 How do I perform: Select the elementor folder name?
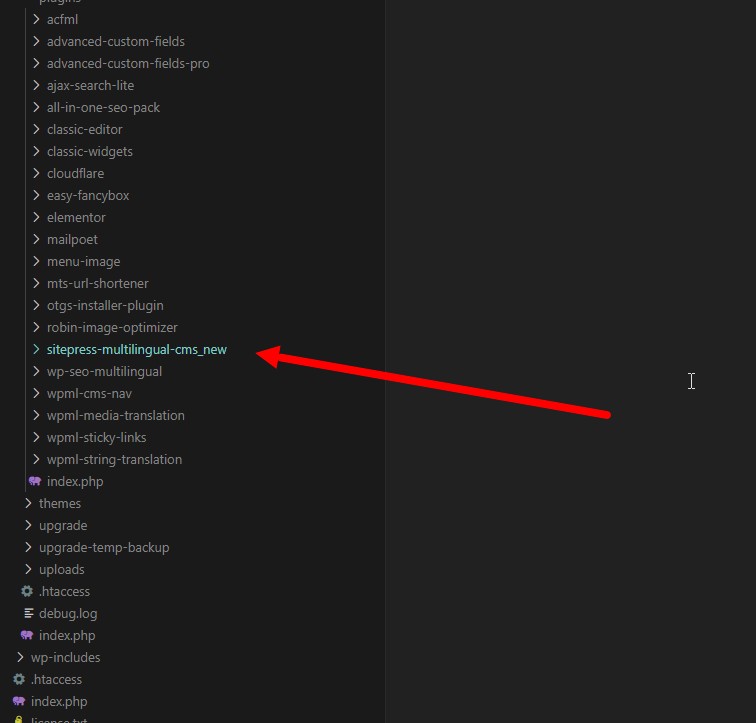click(x=76, y=217)
